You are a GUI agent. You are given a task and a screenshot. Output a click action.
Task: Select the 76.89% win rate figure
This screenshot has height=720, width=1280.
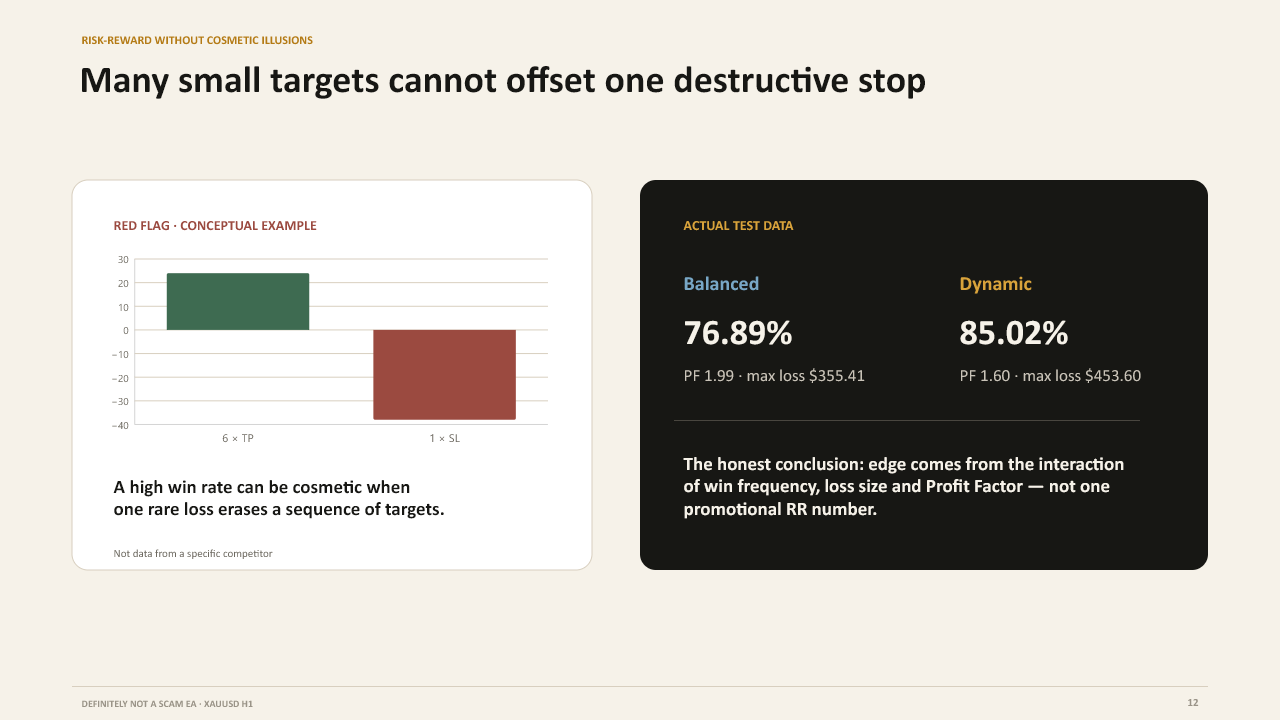point(738,333)
